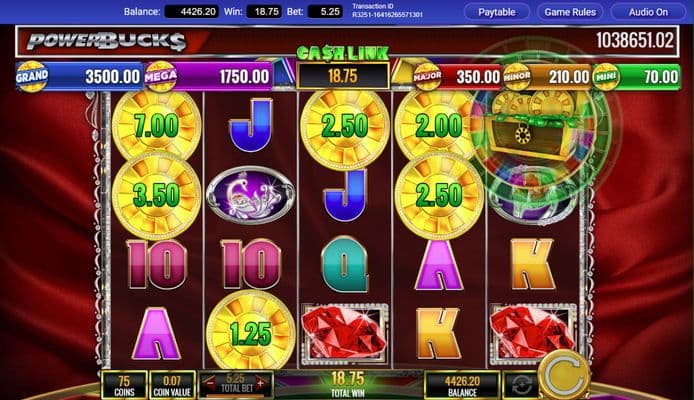Open the Game Rules
This screenshot has width=694, height=400.
(570, 12)
